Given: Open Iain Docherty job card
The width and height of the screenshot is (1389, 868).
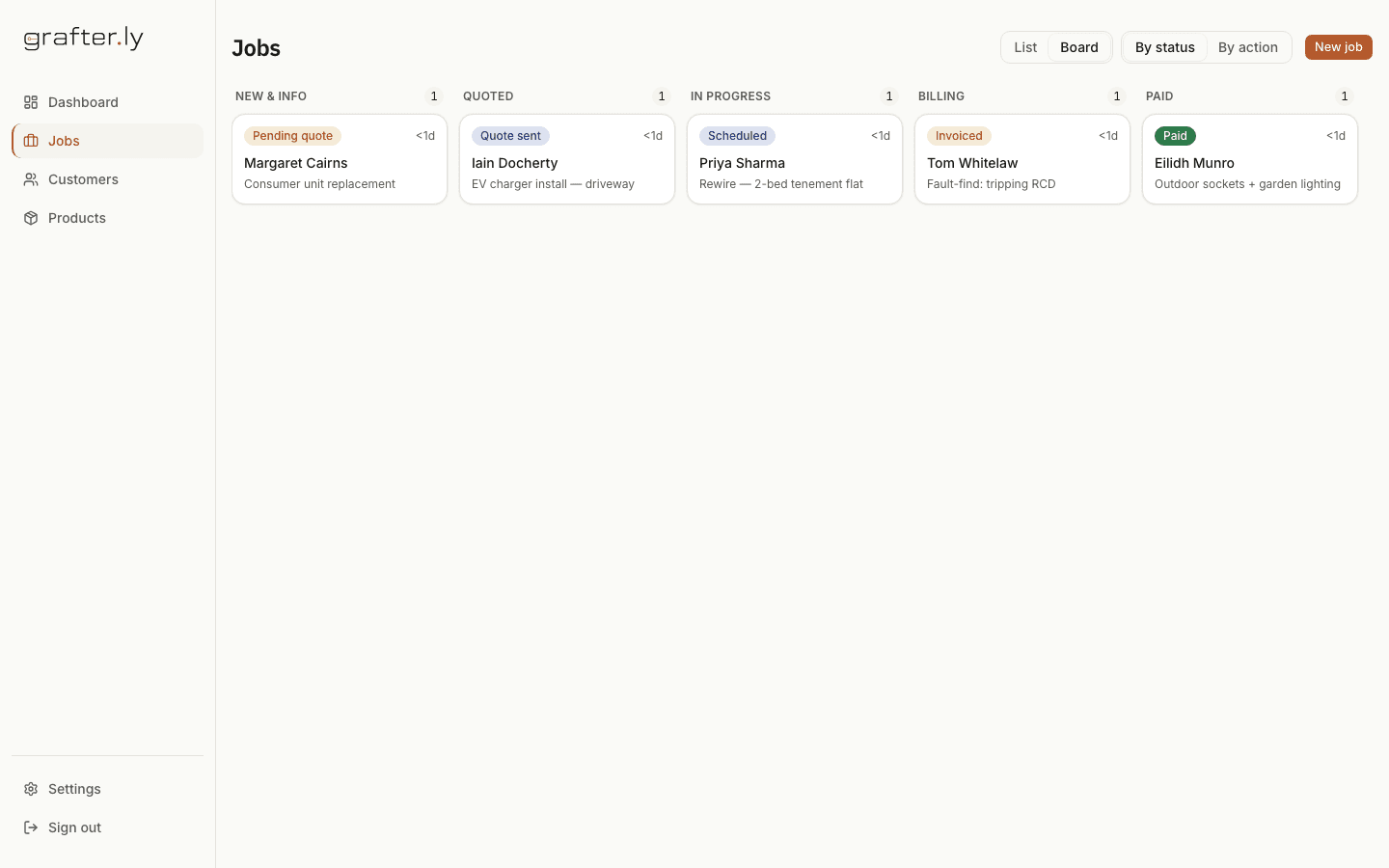Looking at the screenshot, I should point(567,159).
